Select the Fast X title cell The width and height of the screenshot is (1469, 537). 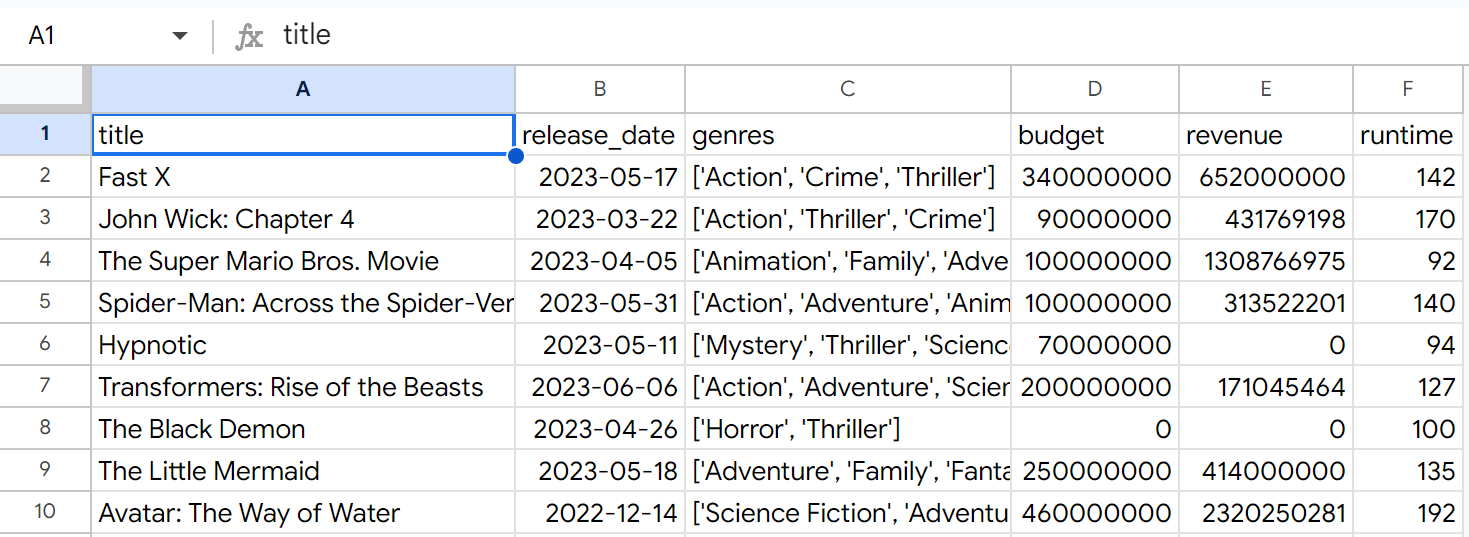click(x=303, y=177)
